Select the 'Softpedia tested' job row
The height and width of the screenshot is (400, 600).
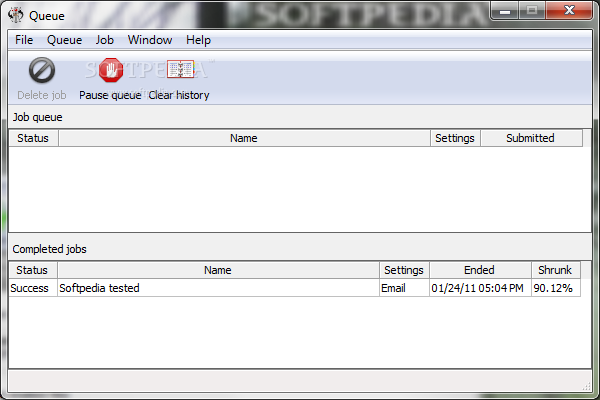[x=295, y=288]
